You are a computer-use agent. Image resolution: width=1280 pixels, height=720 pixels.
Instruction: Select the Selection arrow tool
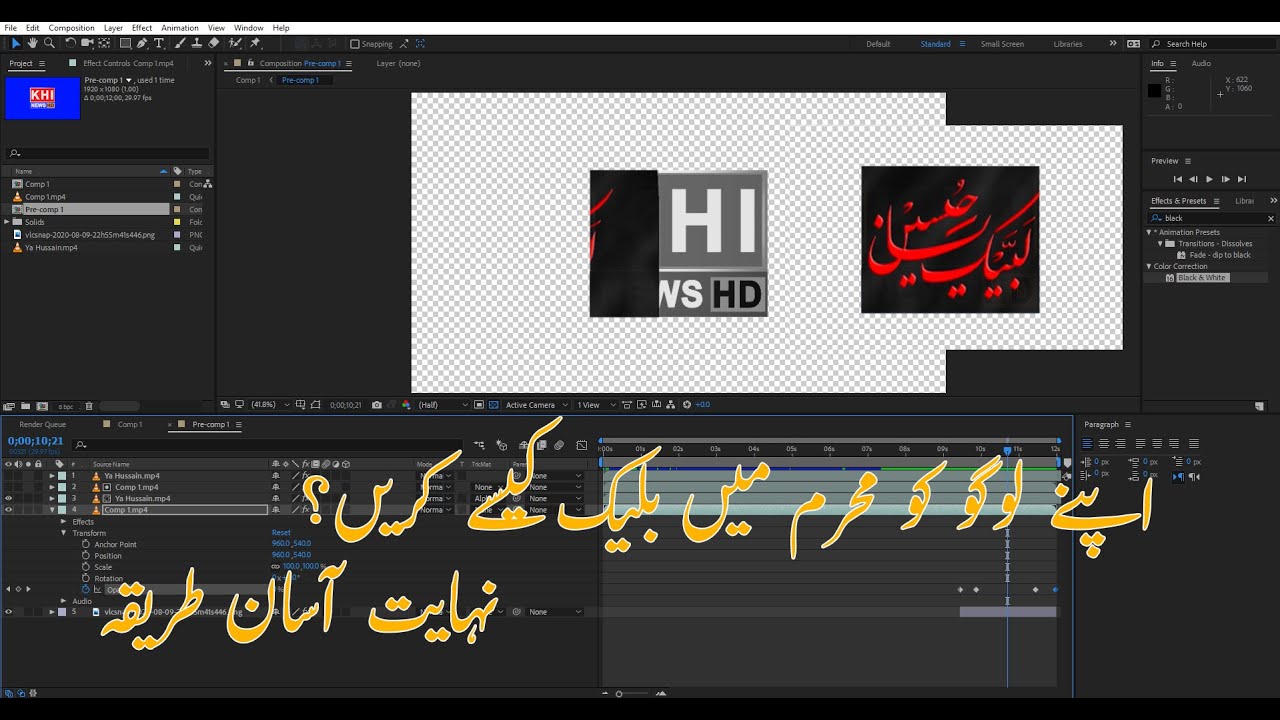pos(16,43)
